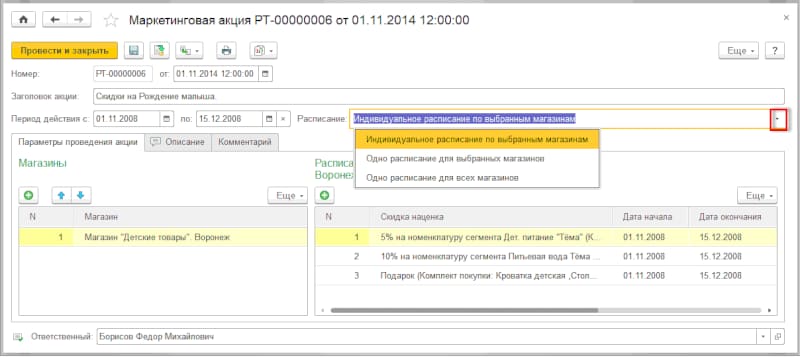The width and height of the screenshot is (800, 360).
Task: Click the Дата начала column header
Action: (651, 217)
